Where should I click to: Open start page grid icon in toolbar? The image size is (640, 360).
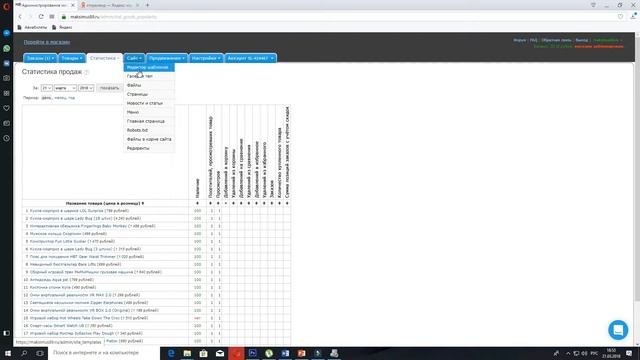pyautogui.click(x=52, y=17)
